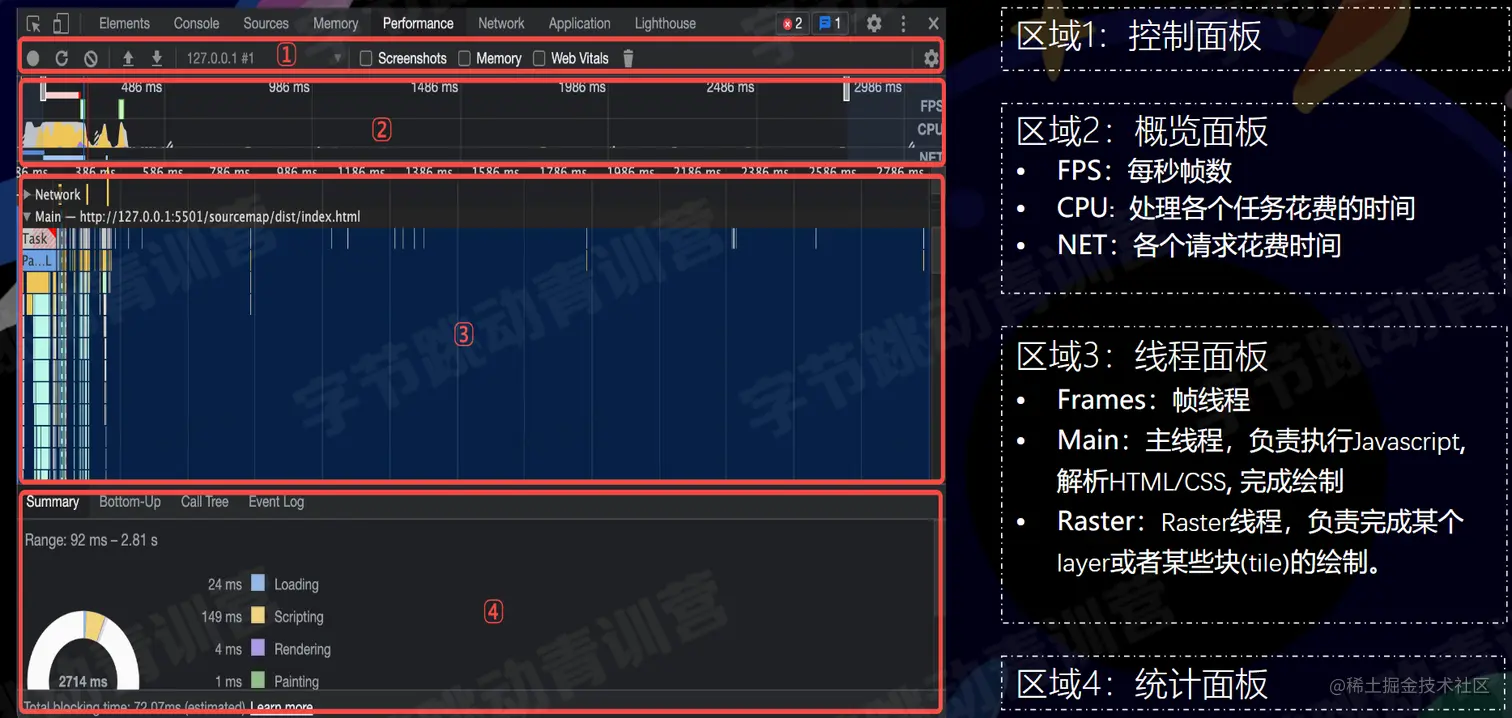Viewport: 1512px width, 718px height.
Task: Click the red error count badge
Action: coord(792,23)
